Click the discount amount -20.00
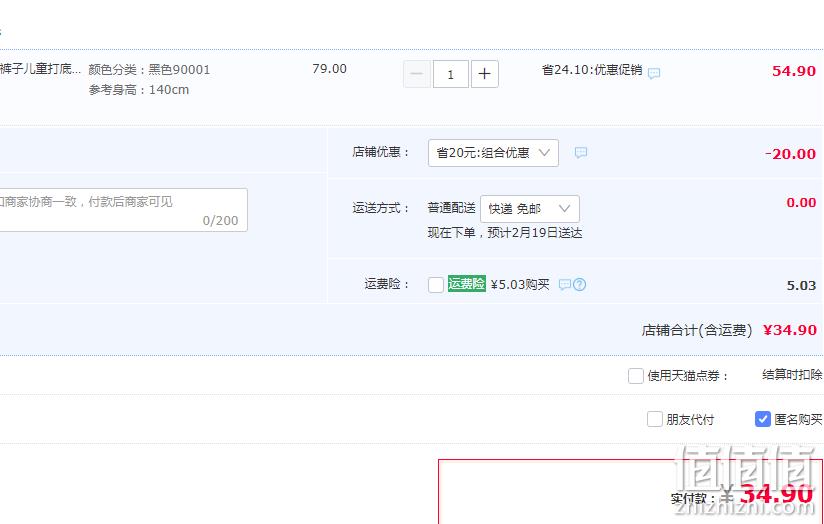This screenshot has height=524, width=824. (790, 154)
